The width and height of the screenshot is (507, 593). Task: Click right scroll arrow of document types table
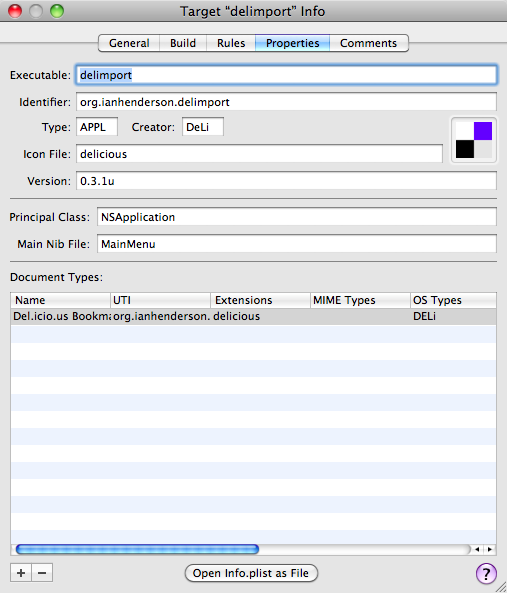pyautogui.click(x=490, y=549)
